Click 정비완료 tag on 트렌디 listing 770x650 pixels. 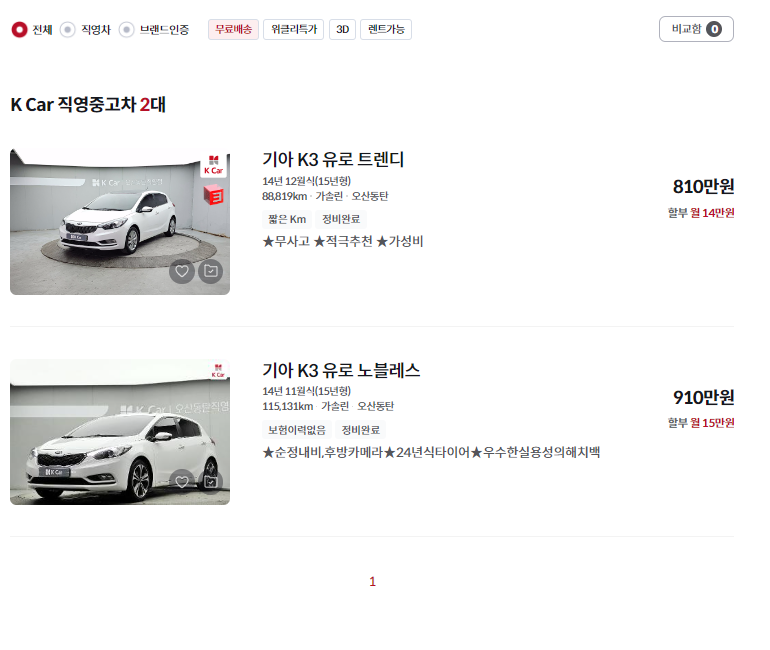coord(341,219)
